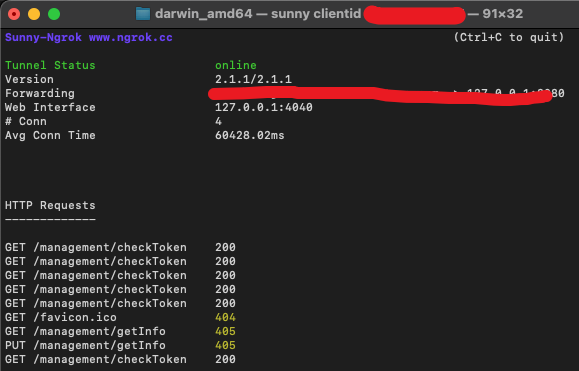
Task: Click the yellow 404 status code
Action: (x=225, y=317)
